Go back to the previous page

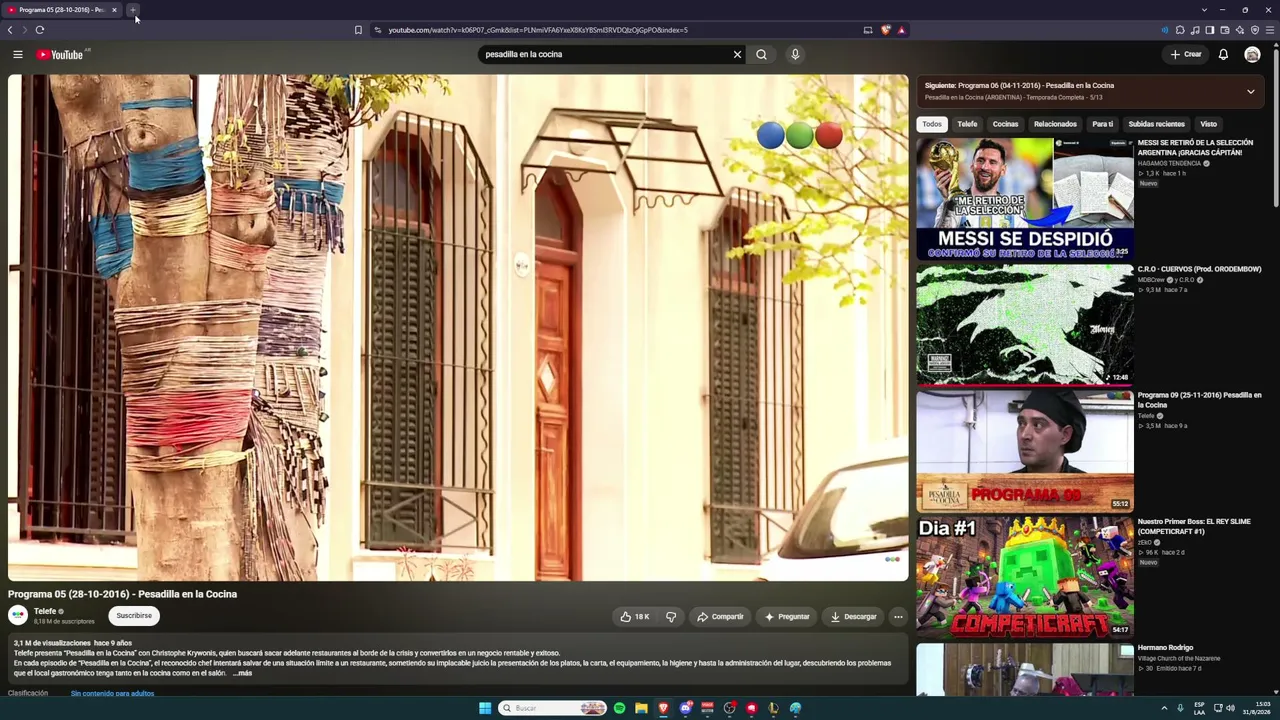click(x=10, y=30)
